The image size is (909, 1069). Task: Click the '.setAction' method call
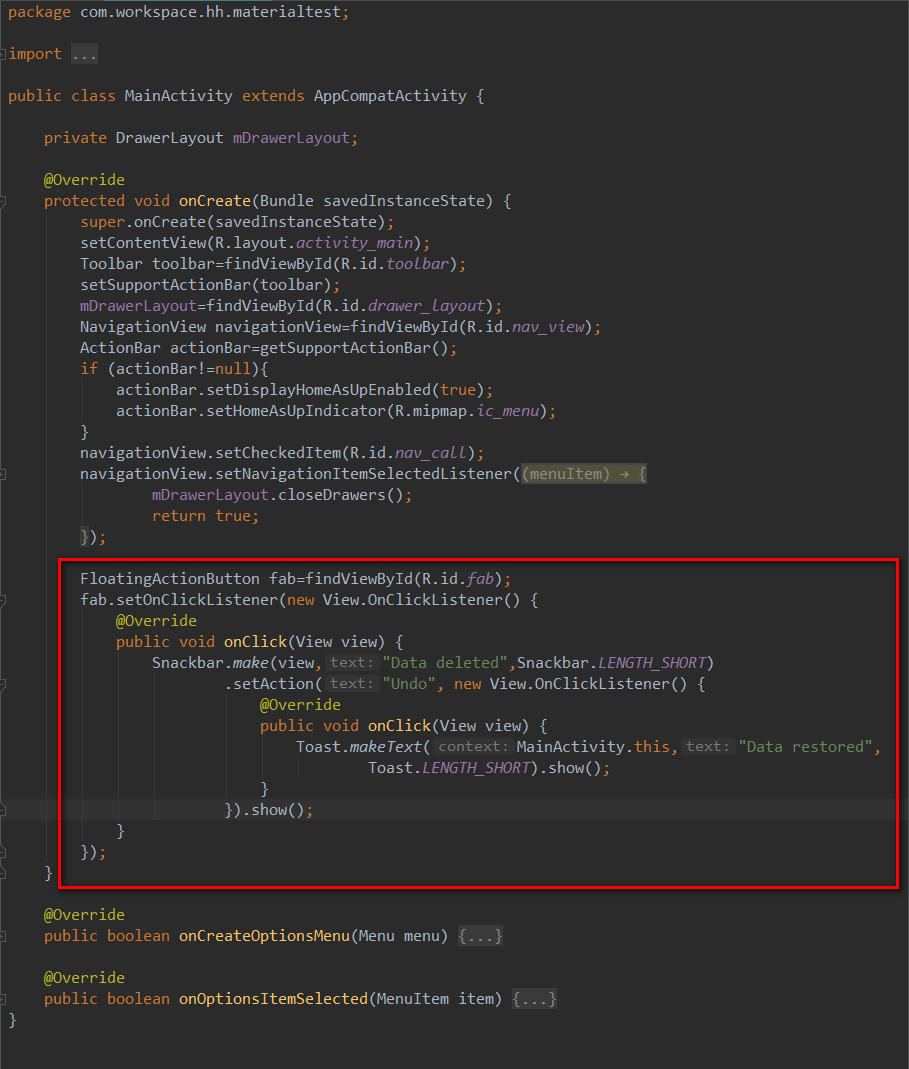click(269, 684)
